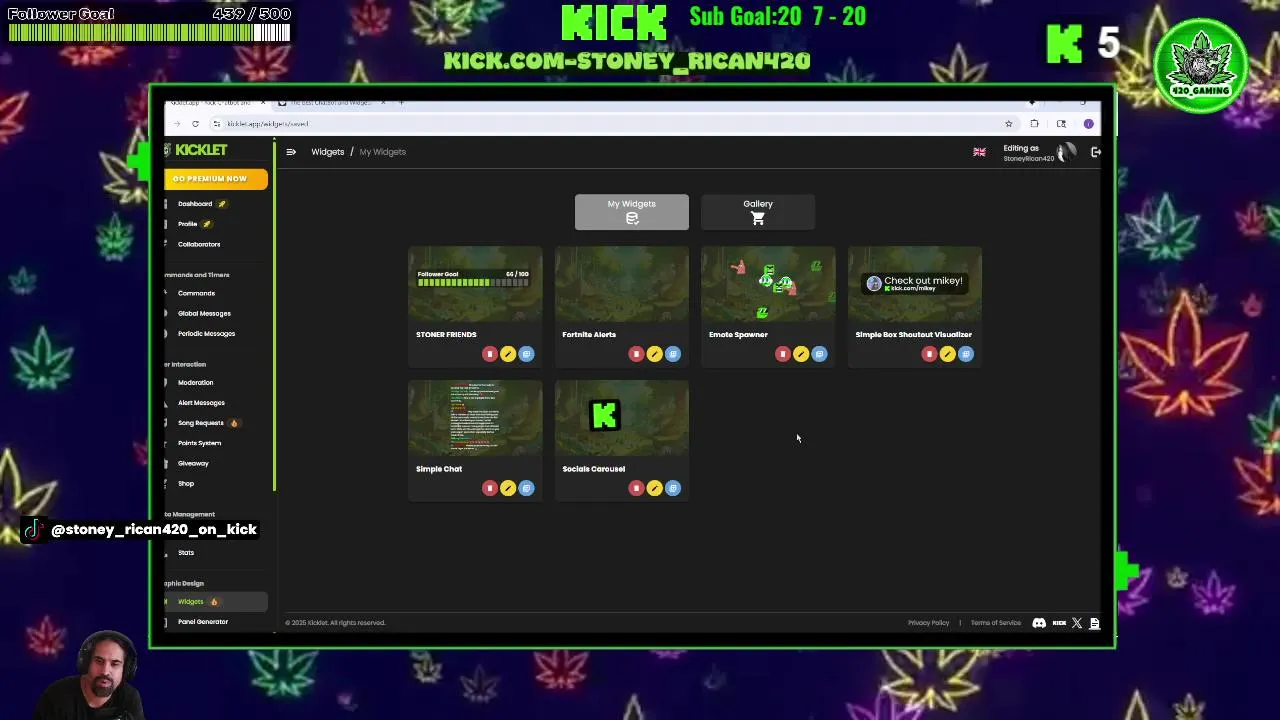Open Alert Messages in the sidebar
Image resolution: width=1280 pixels, height=720 pixels.
click(x=201, y=403)
